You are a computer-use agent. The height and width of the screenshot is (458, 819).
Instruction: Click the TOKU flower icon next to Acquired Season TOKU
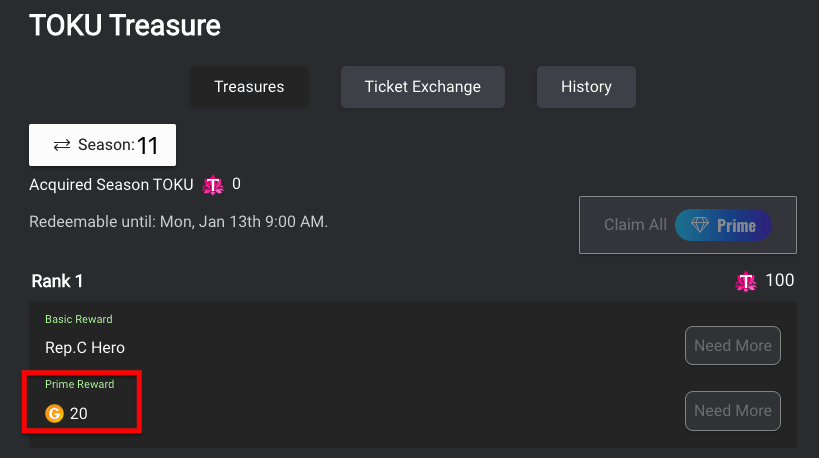pos(213,185)
